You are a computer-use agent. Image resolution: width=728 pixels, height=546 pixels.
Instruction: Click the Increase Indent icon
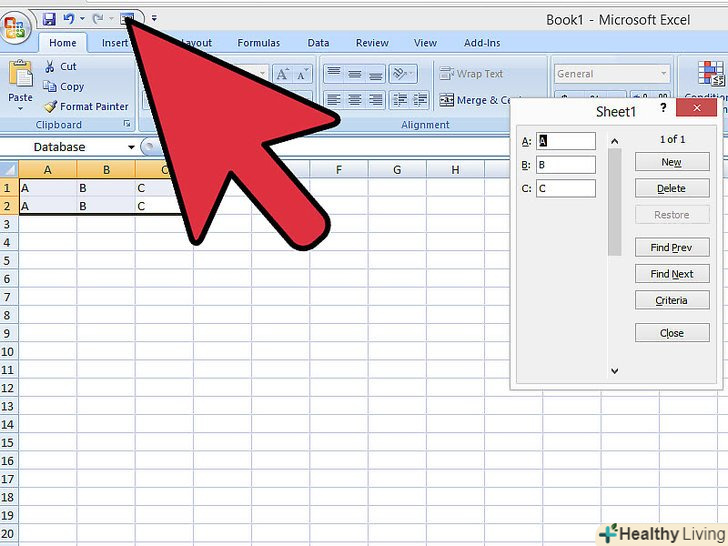pos(420,100)
